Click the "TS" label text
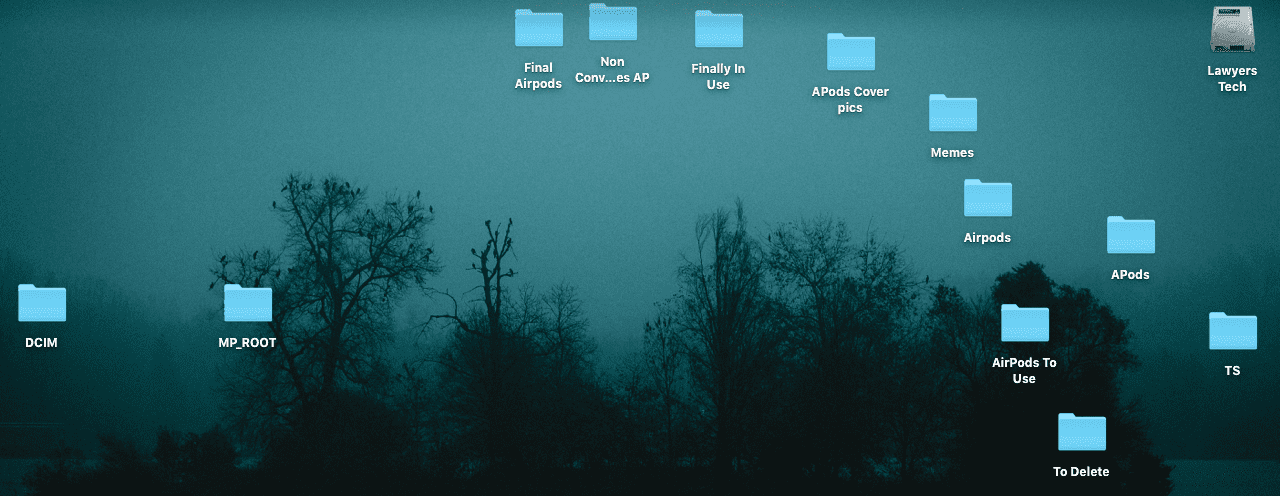The height and width of the screenshot is (496, 1280). (x=1232, y=371)
